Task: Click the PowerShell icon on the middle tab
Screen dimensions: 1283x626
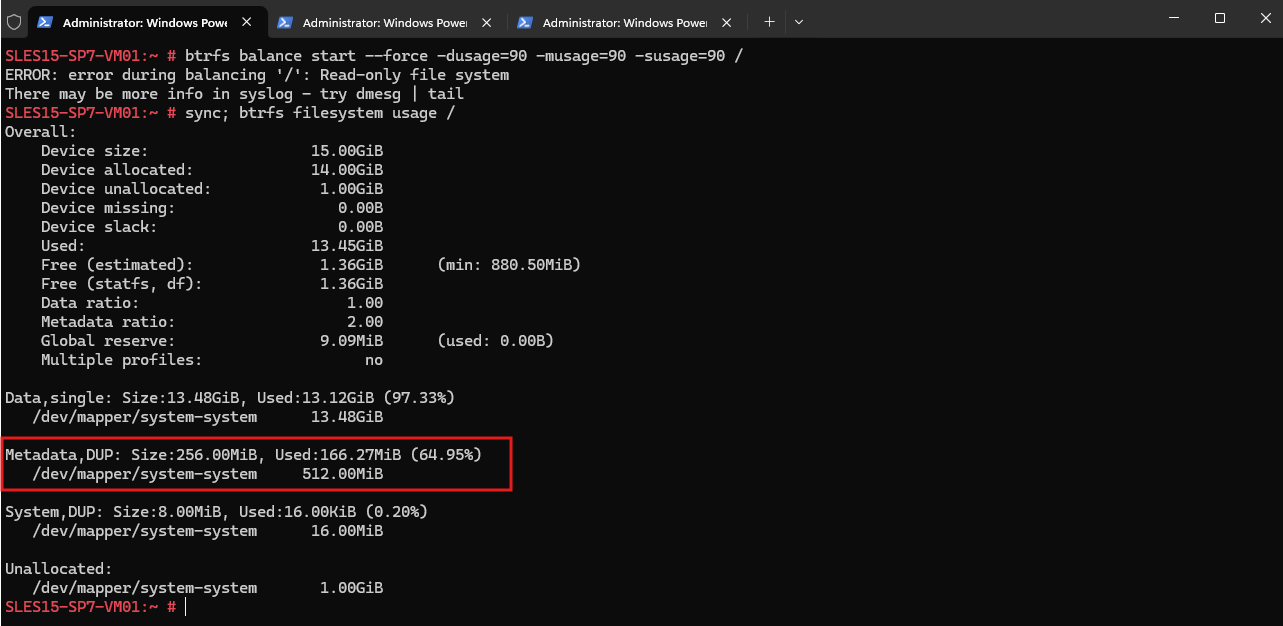Action: coord(285,22)
